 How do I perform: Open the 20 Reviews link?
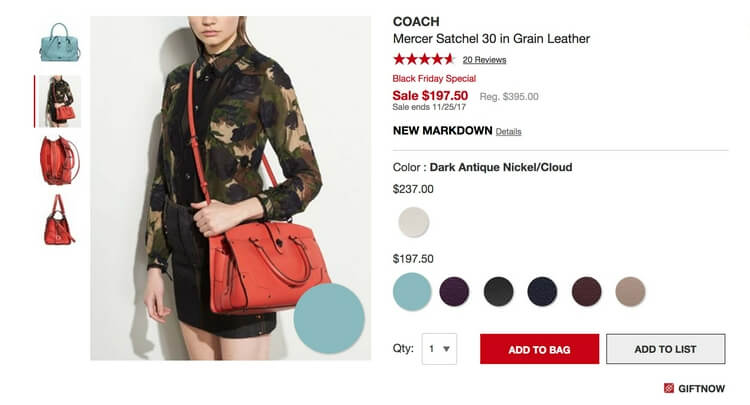pos(484,60)
